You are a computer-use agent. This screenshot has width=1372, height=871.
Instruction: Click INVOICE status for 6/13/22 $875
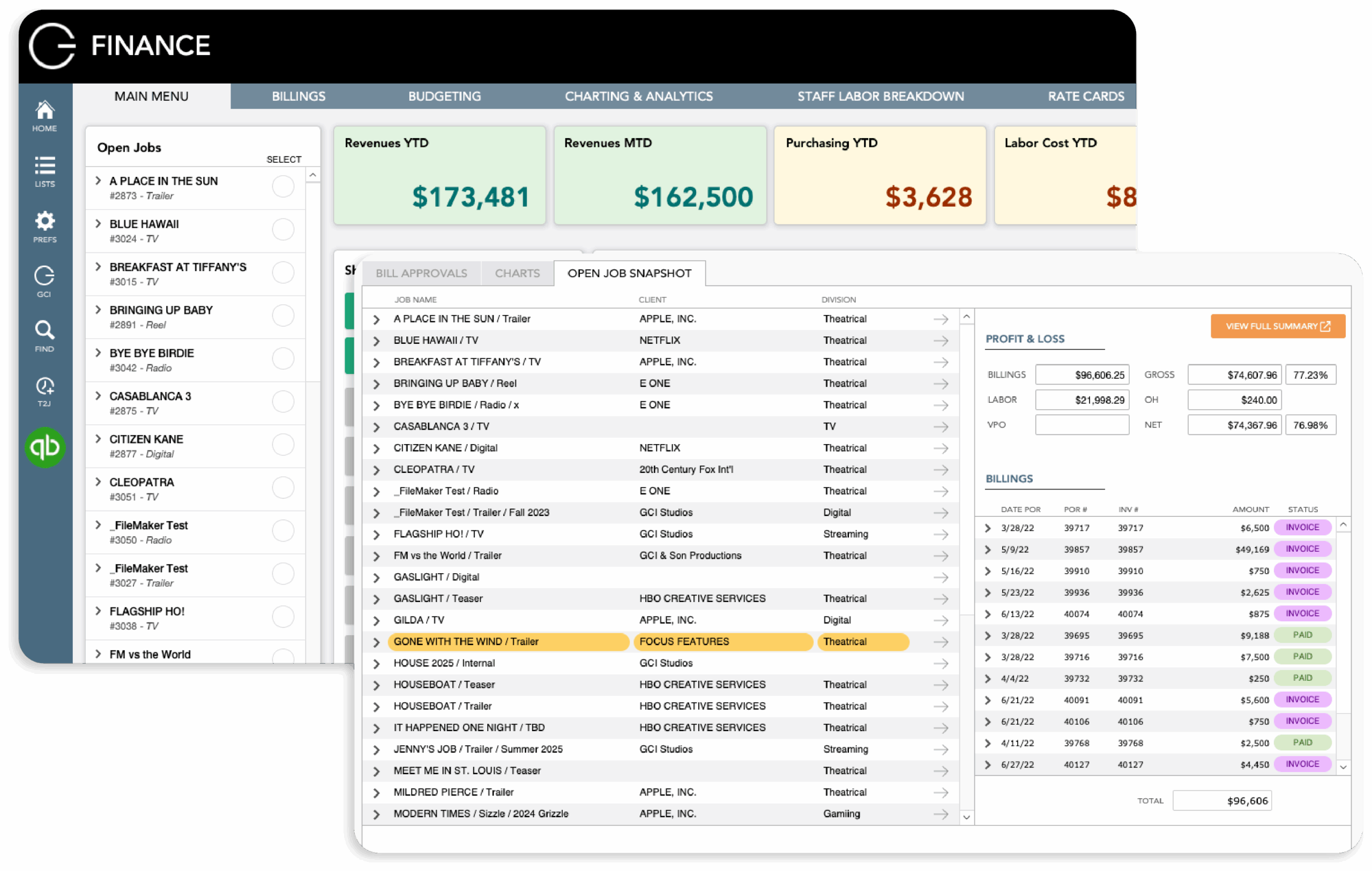click(x=1302, y=613)
